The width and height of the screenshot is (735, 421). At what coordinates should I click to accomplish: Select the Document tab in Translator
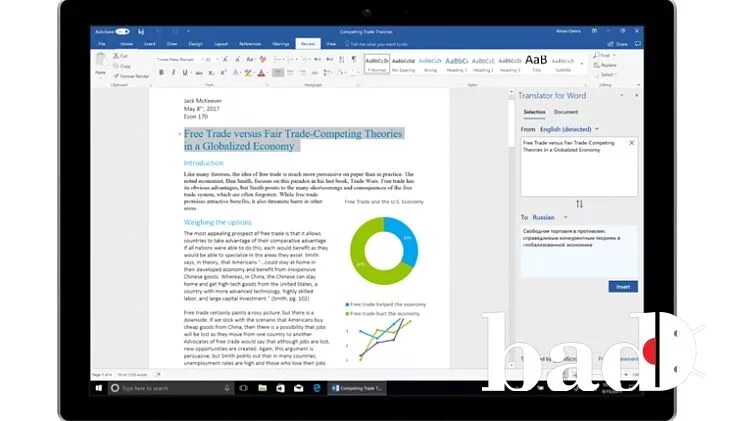point(566,112)
